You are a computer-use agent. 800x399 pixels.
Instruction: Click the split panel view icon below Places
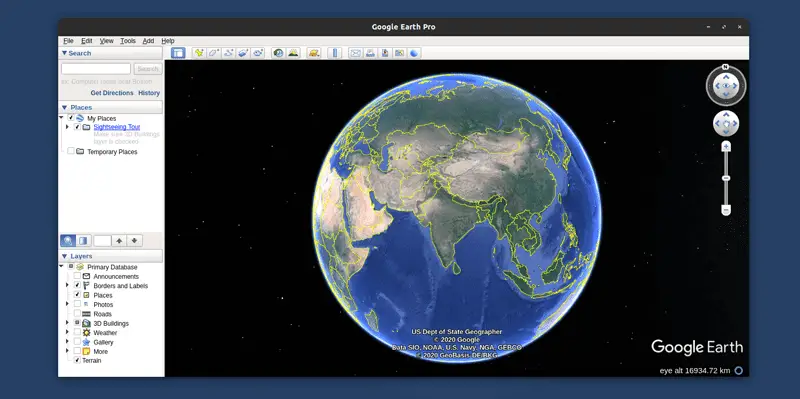pyautogui.click(x=83, y=241)
